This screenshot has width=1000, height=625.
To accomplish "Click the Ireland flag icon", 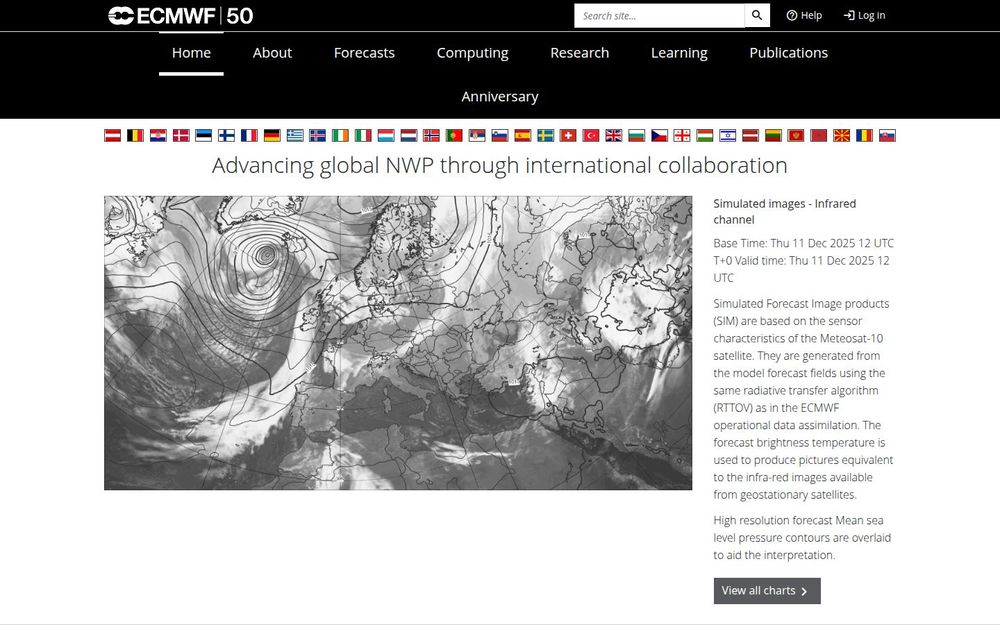I will click(341, 135).
